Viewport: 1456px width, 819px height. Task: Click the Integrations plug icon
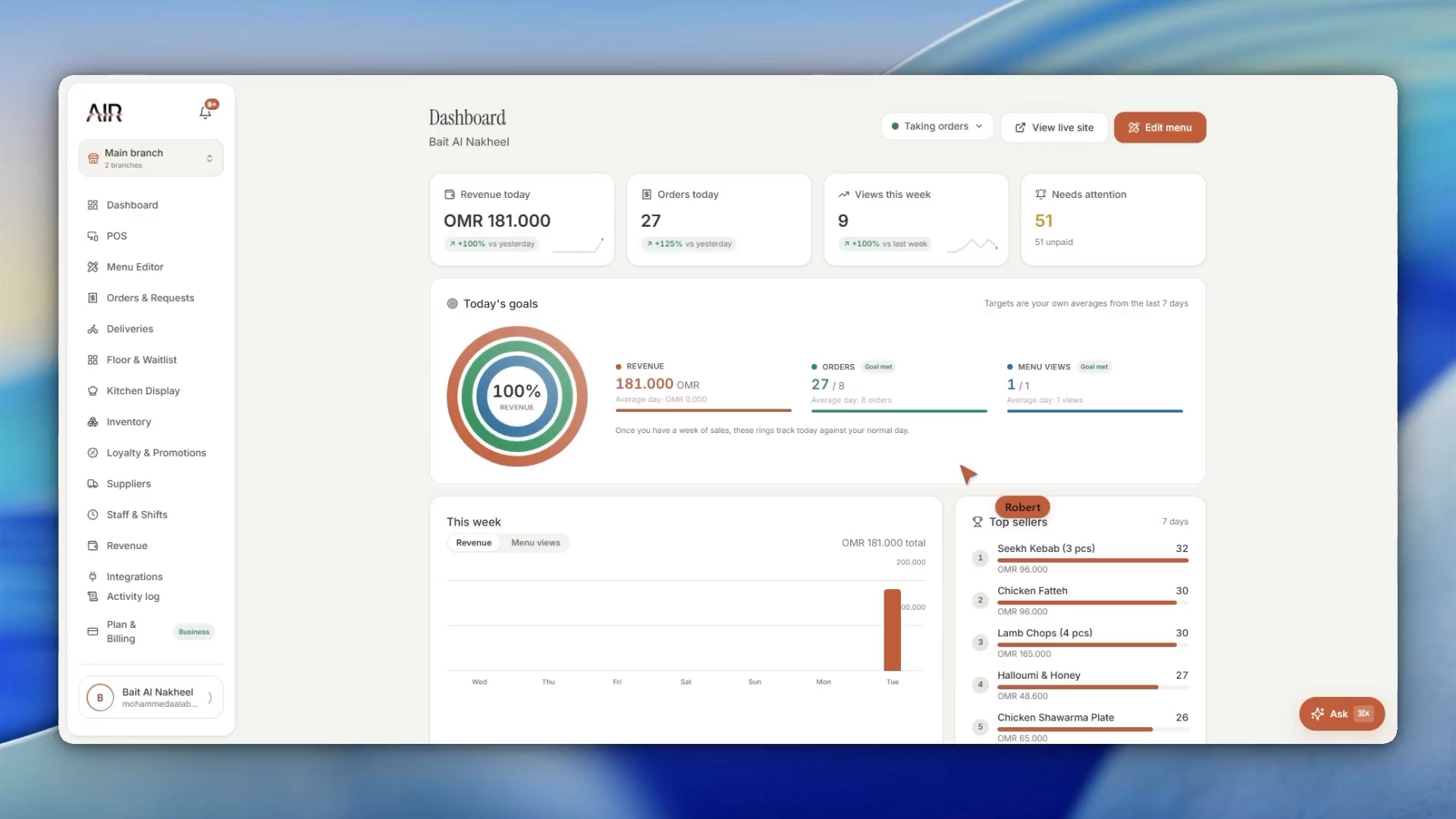pyautogui.click(x=93, y=576)
